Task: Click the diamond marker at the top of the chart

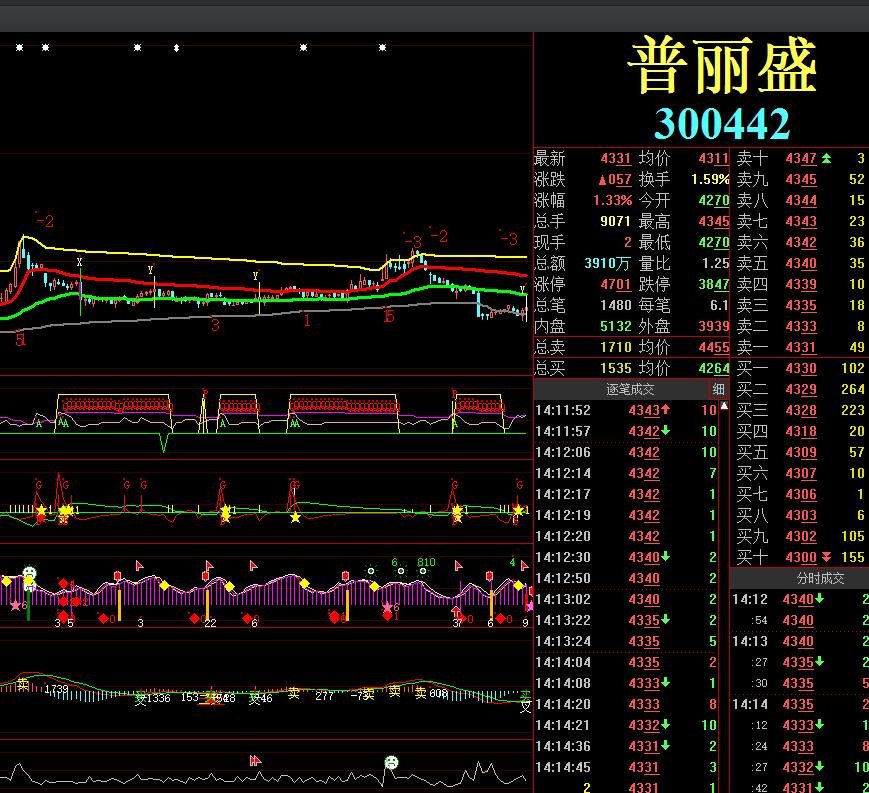Action: (x=176, y=48)
